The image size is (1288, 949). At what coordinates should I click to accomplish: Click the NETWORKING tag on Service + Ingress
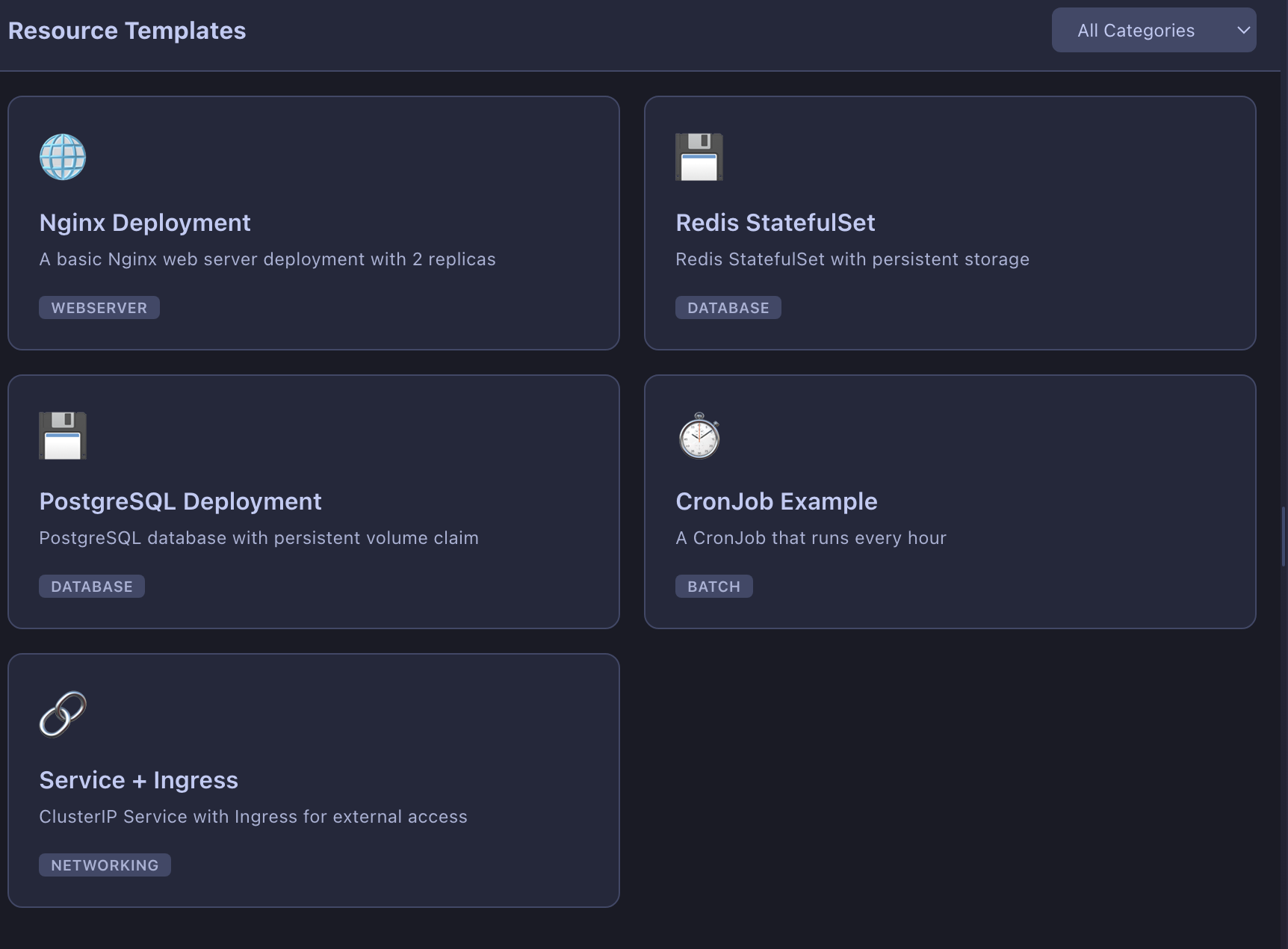click(105, 865)
